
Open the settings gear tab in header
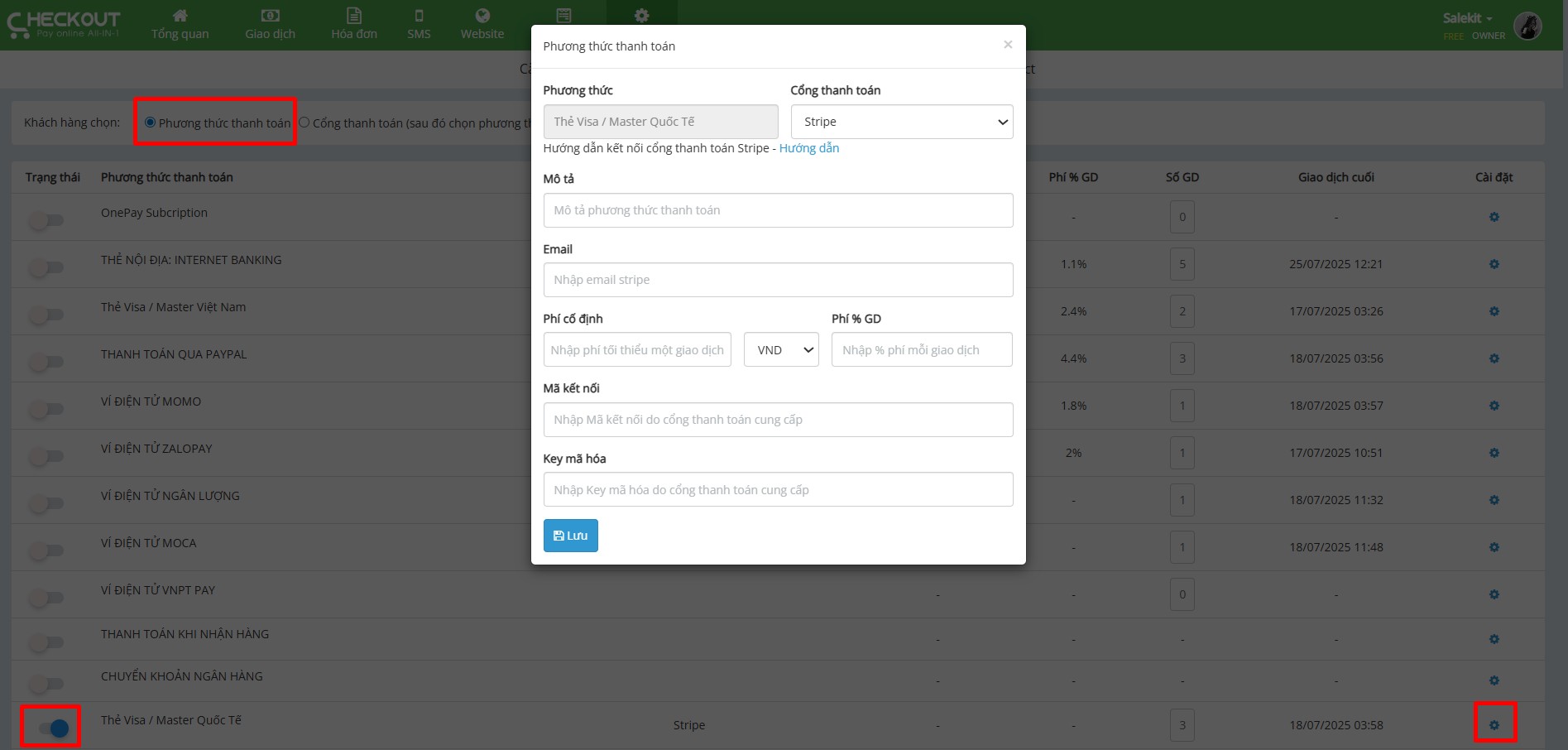coord(641,16)
